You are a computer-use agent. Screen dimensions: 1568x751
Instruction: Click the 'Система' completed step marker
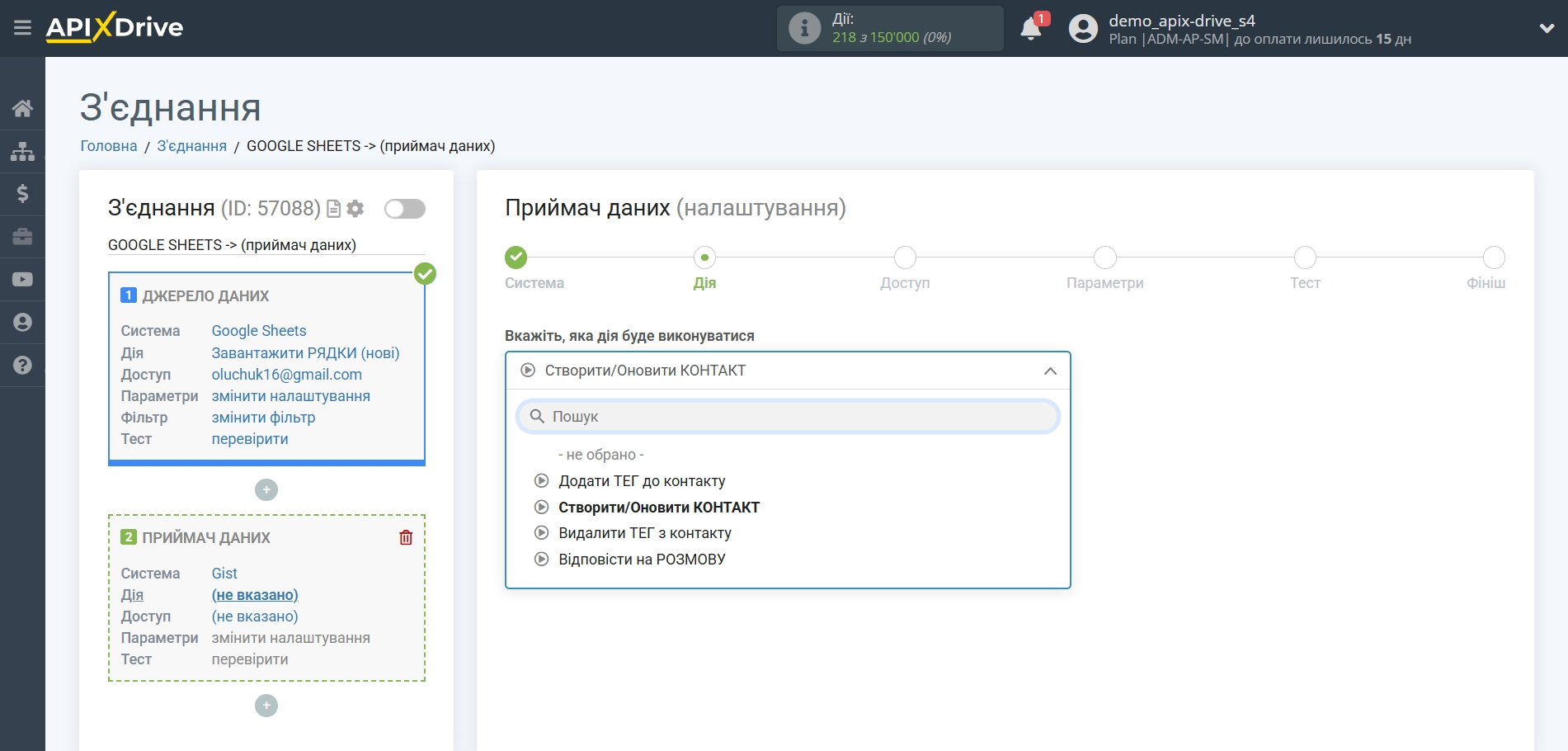click(516, 257)
